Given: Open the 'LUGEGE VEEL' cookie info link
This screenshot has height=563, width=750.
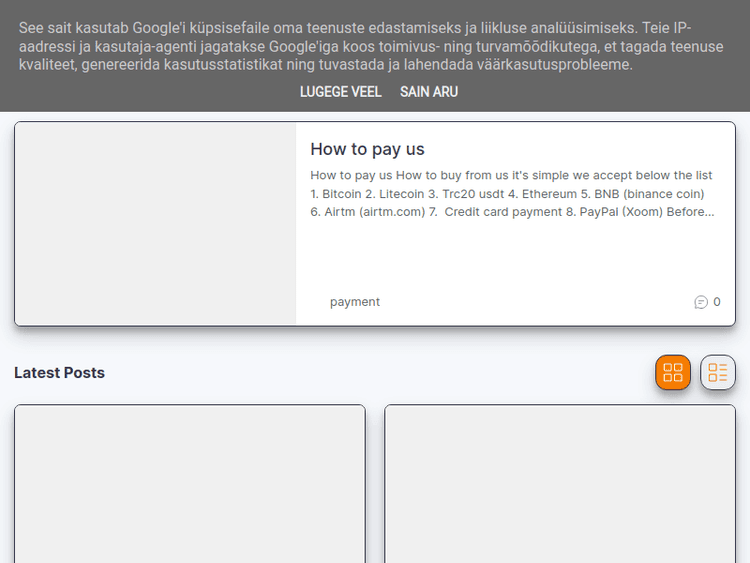Looking at the screenshot, I should tap(340, 91).
